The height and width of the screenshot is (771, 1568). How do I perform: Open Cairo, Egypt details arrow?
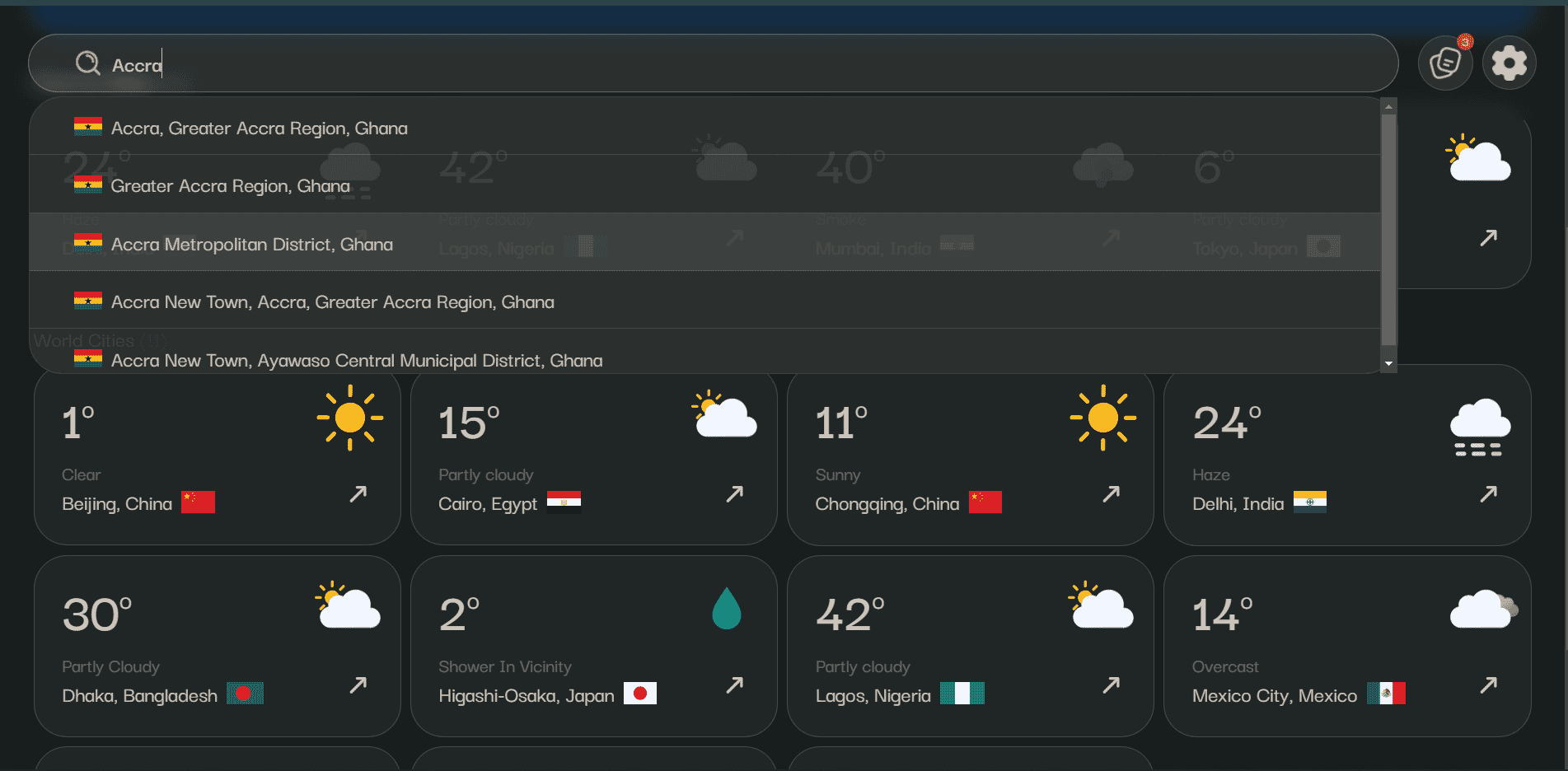click(734, 493)
